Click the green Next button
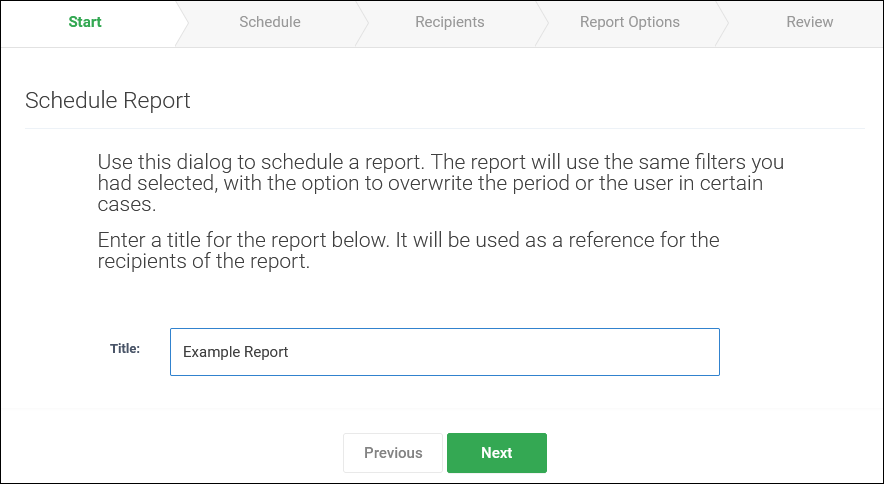This screenshot has height=484, width=884. coord(497,453)
